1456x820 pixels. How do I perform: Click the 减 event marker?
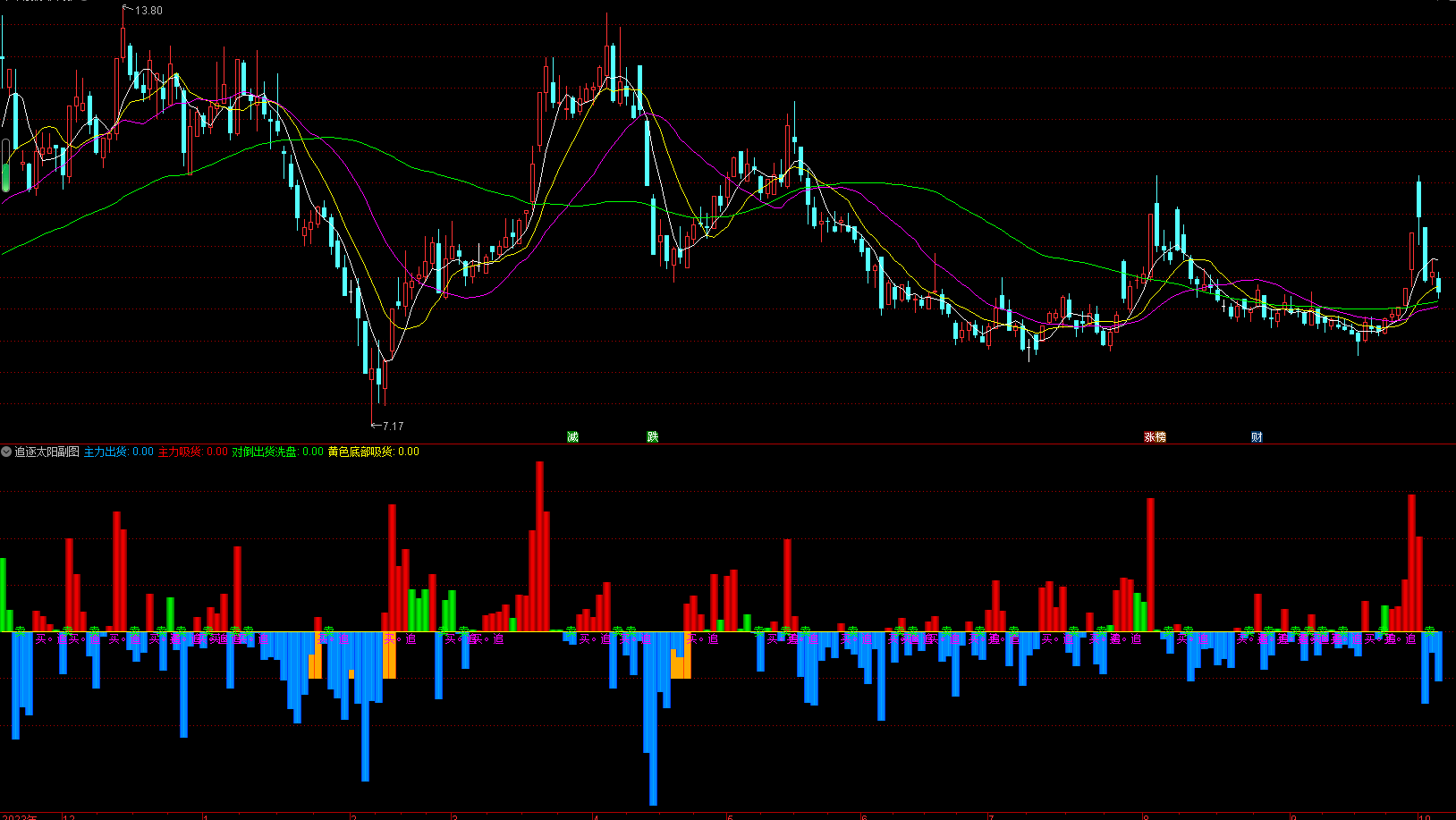click(x=572, y=436)
